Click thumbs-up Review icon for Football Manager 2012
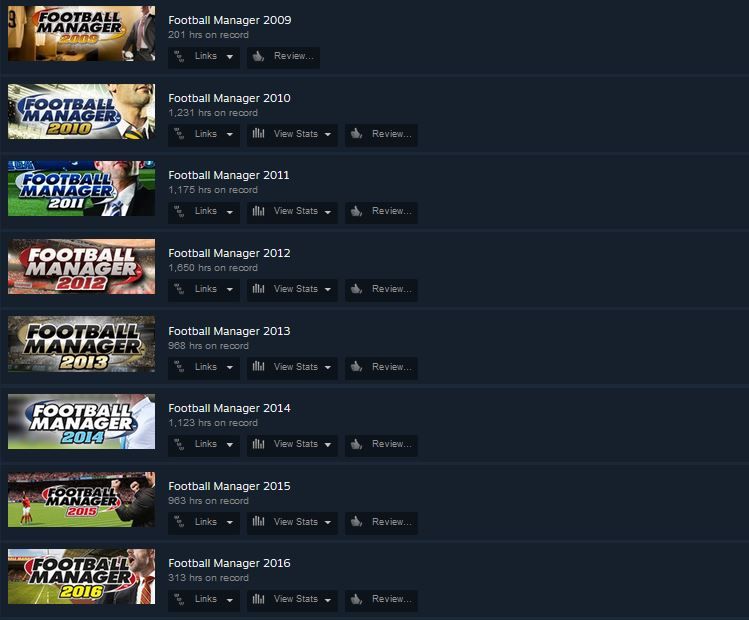The image size is (749, 620). [356, 289]
